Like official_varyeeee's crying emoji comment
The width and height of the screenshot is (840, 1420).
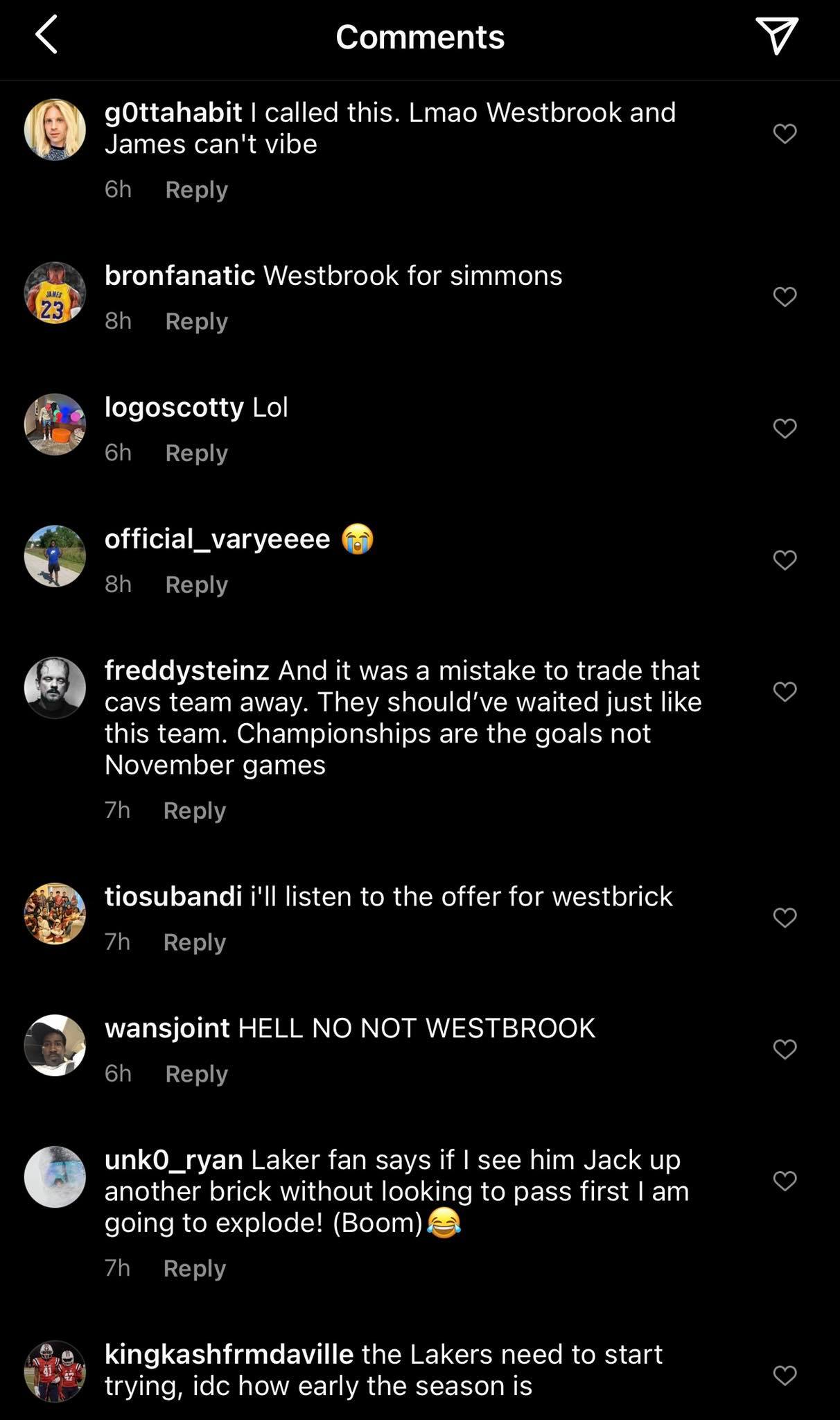tap(785, 560)
